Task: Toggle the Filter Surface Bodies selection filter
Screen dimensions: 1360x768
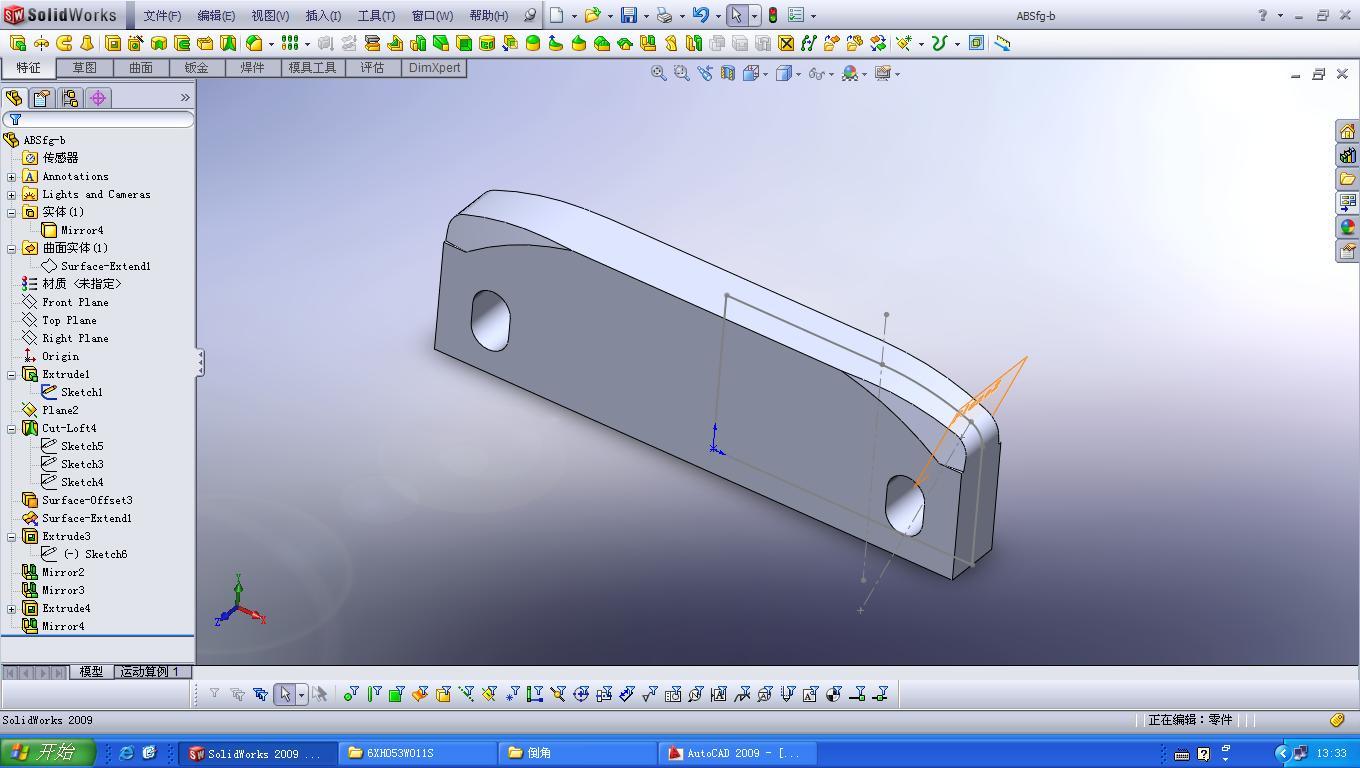Action: pyautogui.click(x=420, y=694)
